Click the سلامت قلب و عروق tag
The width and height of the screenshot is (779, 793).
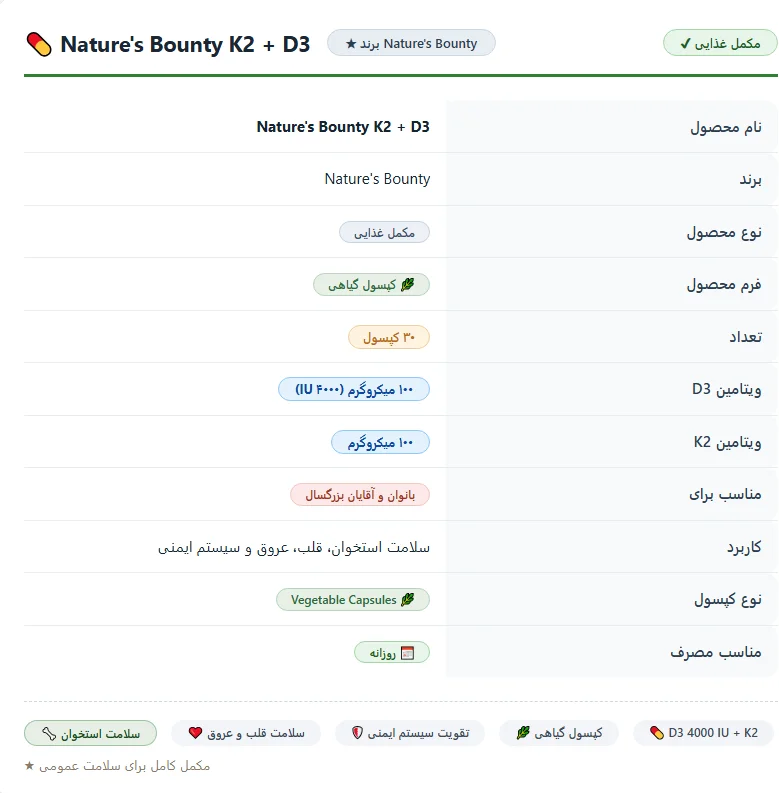[246, 733]
